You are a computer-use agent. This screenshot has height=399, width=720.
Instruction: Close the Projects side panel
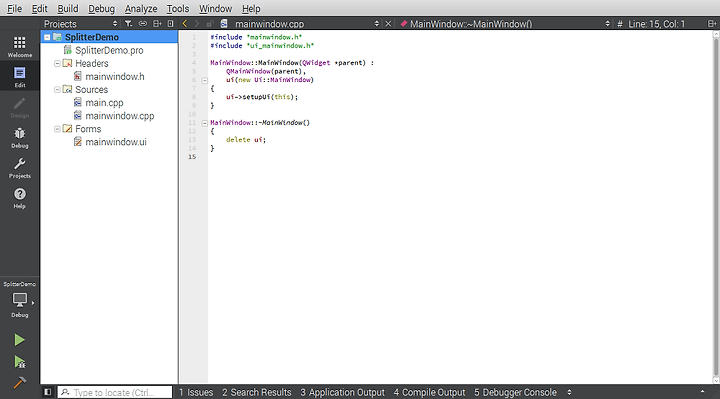pyautogui.click(x=170, y=23)
